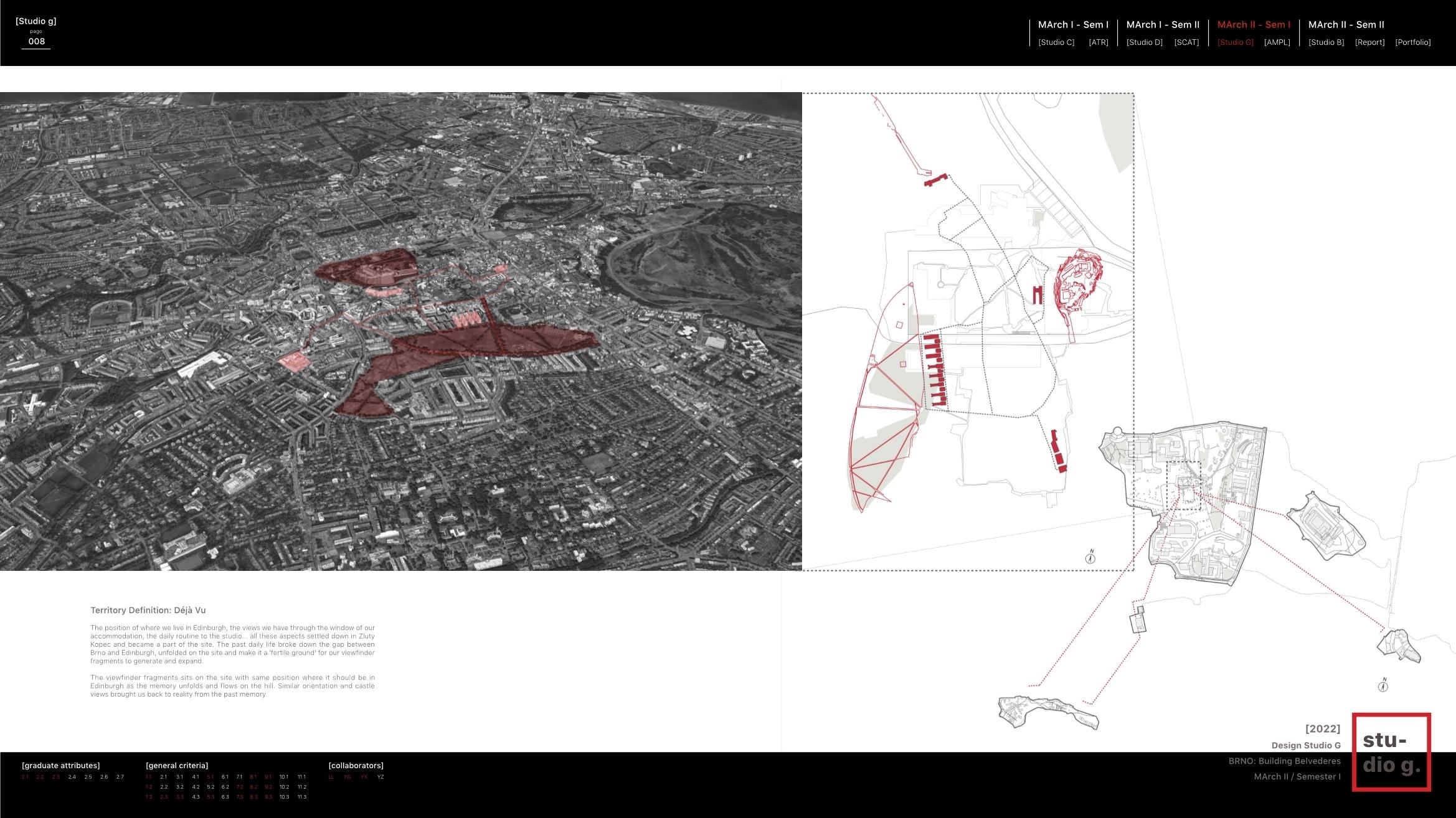Select the active [Studio G] link
1456x818 pixels.
(1235, 42)
